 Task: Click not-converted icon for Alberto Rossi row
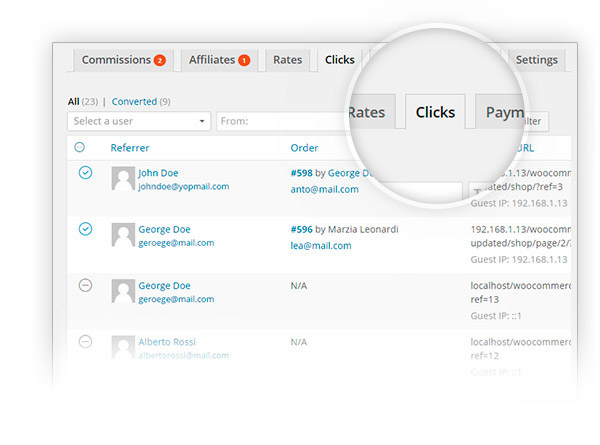[85, 341]
